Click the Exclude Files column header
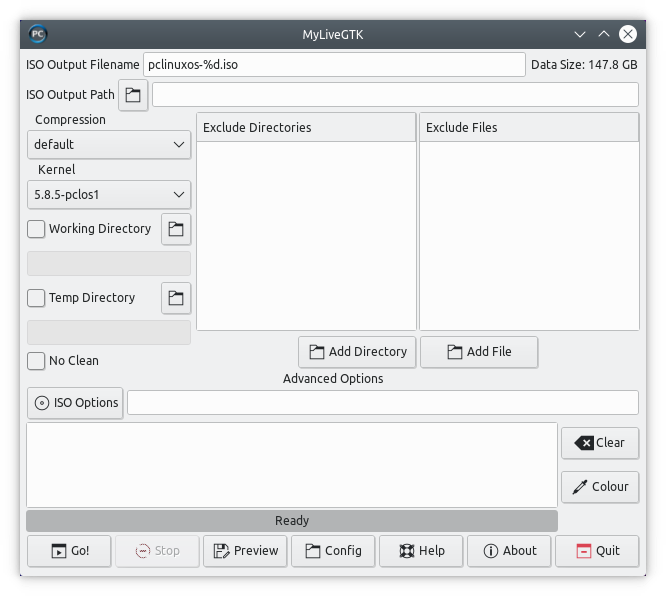The height and width of the screenshot is (596, 666). 529,127
